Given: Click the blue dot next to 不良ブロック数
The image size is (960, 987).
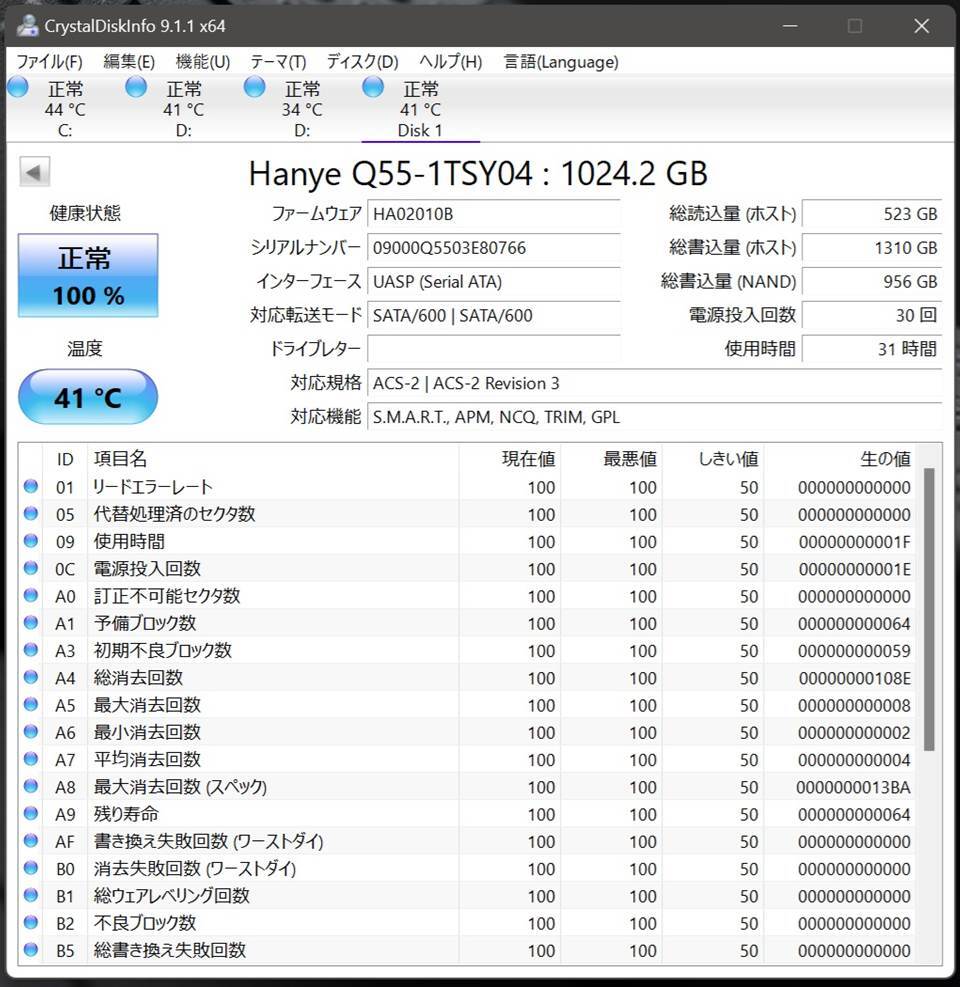Looking at the screenshot, I should tap(30, 923).
